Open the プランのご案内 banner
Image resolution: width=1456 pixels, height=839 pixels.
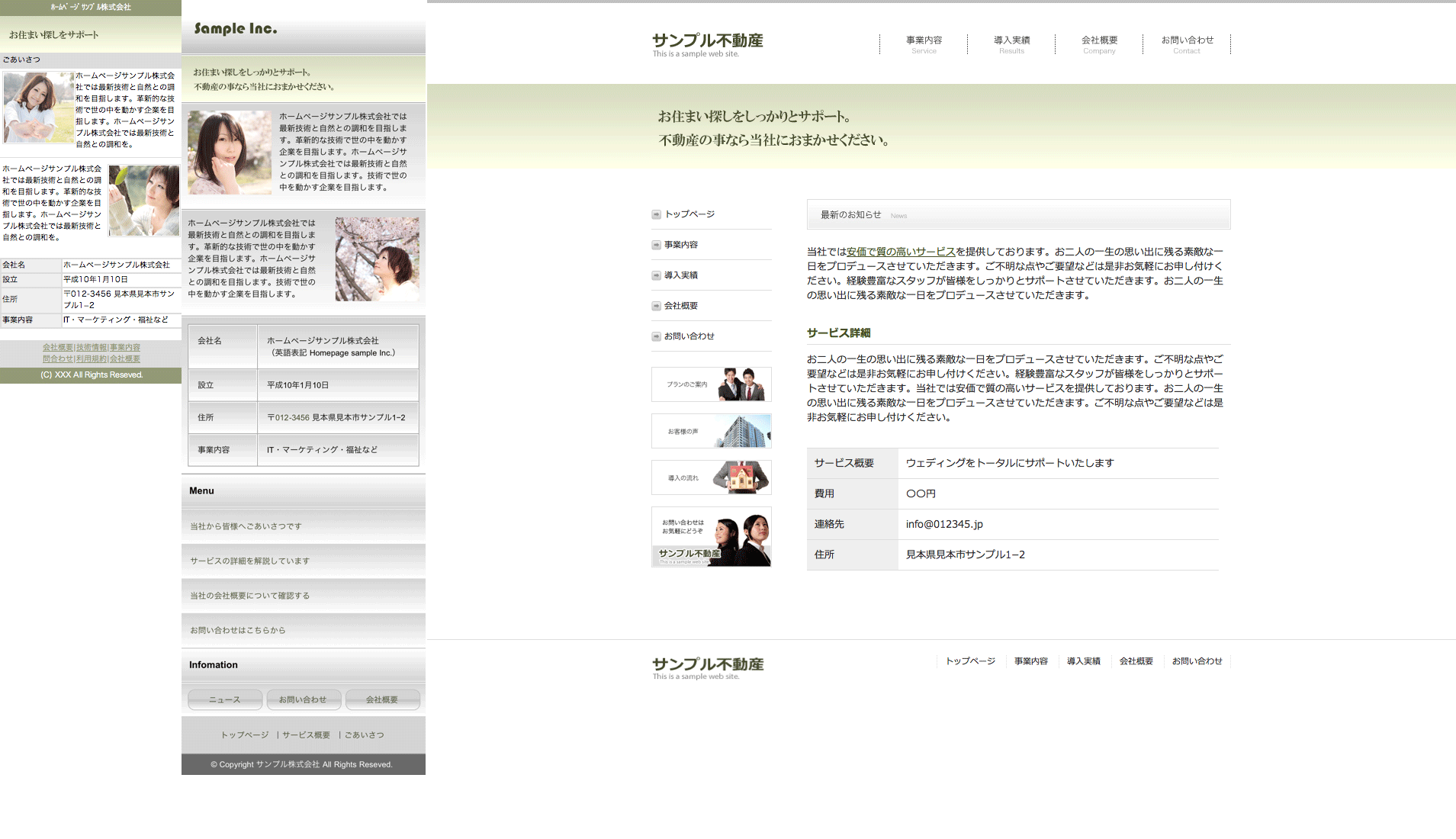(x=711, y=384)
